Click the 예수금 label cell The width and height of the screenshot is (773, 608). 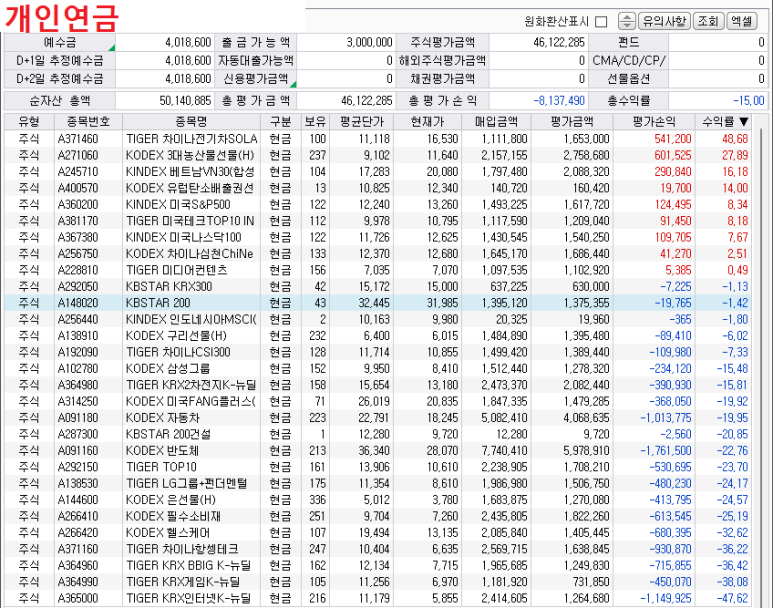tap(60, 42)
